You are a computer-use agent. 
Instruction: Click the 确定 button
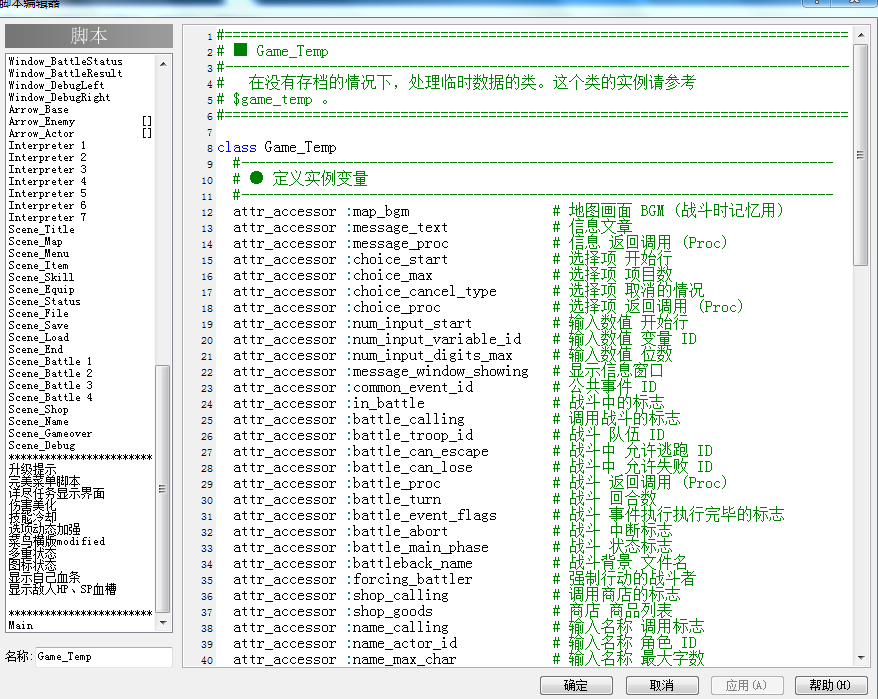(x=576, y=685)
